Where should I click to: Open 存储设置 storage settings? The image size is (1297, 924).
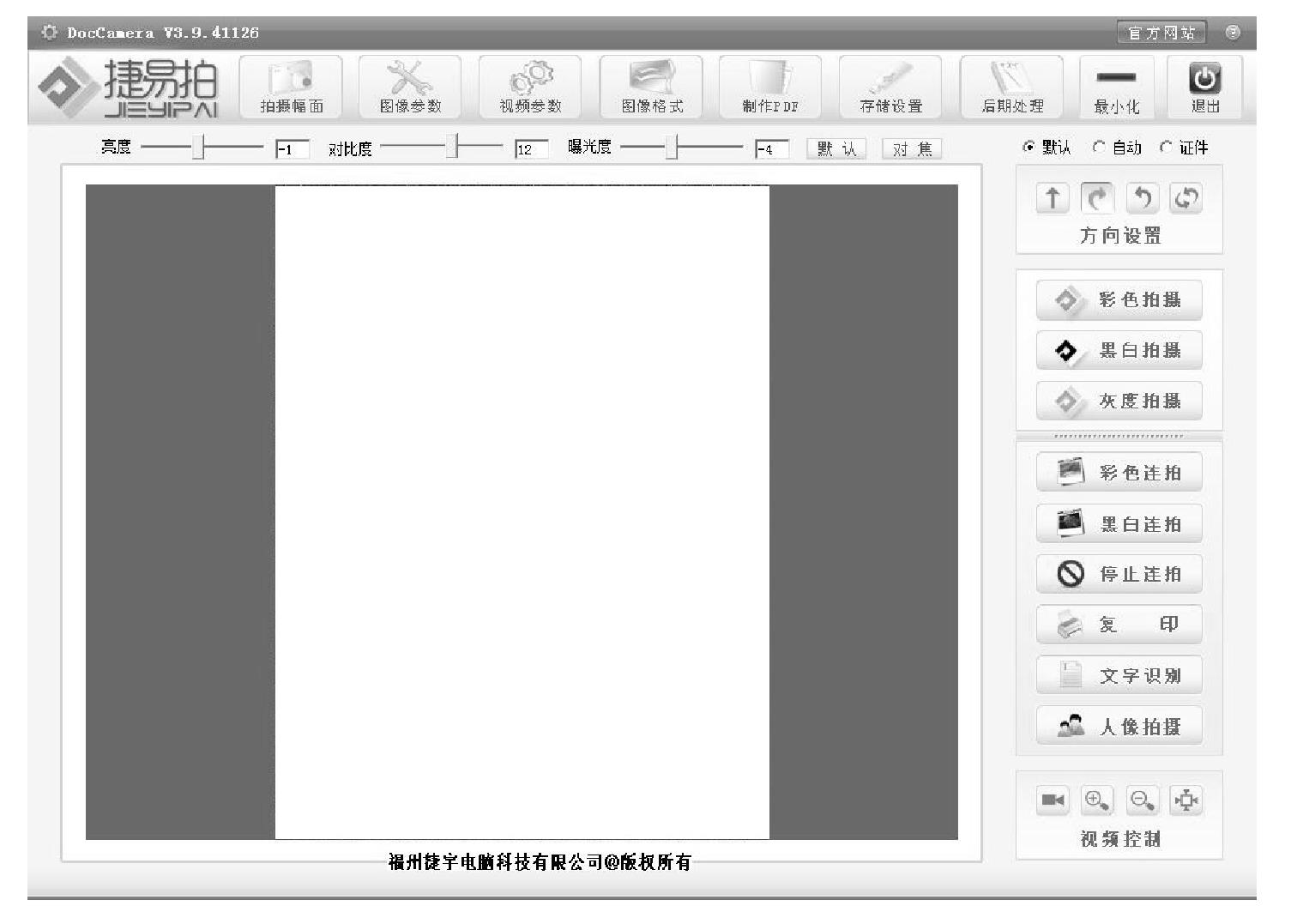click(890, 87)
